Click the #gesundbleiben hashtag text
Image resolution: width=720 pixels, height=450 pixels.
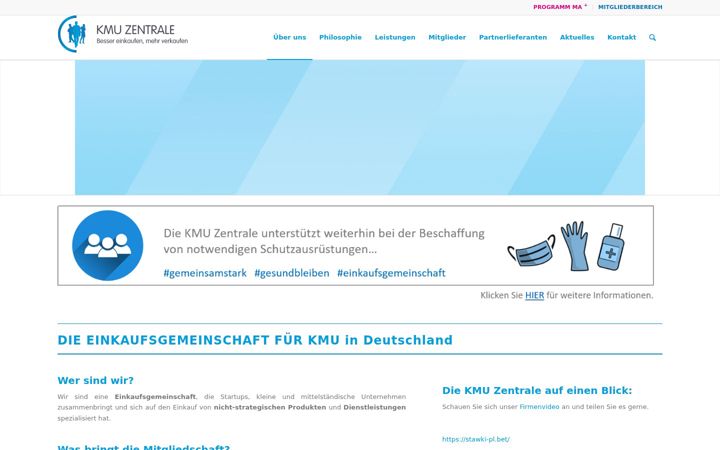292,273
